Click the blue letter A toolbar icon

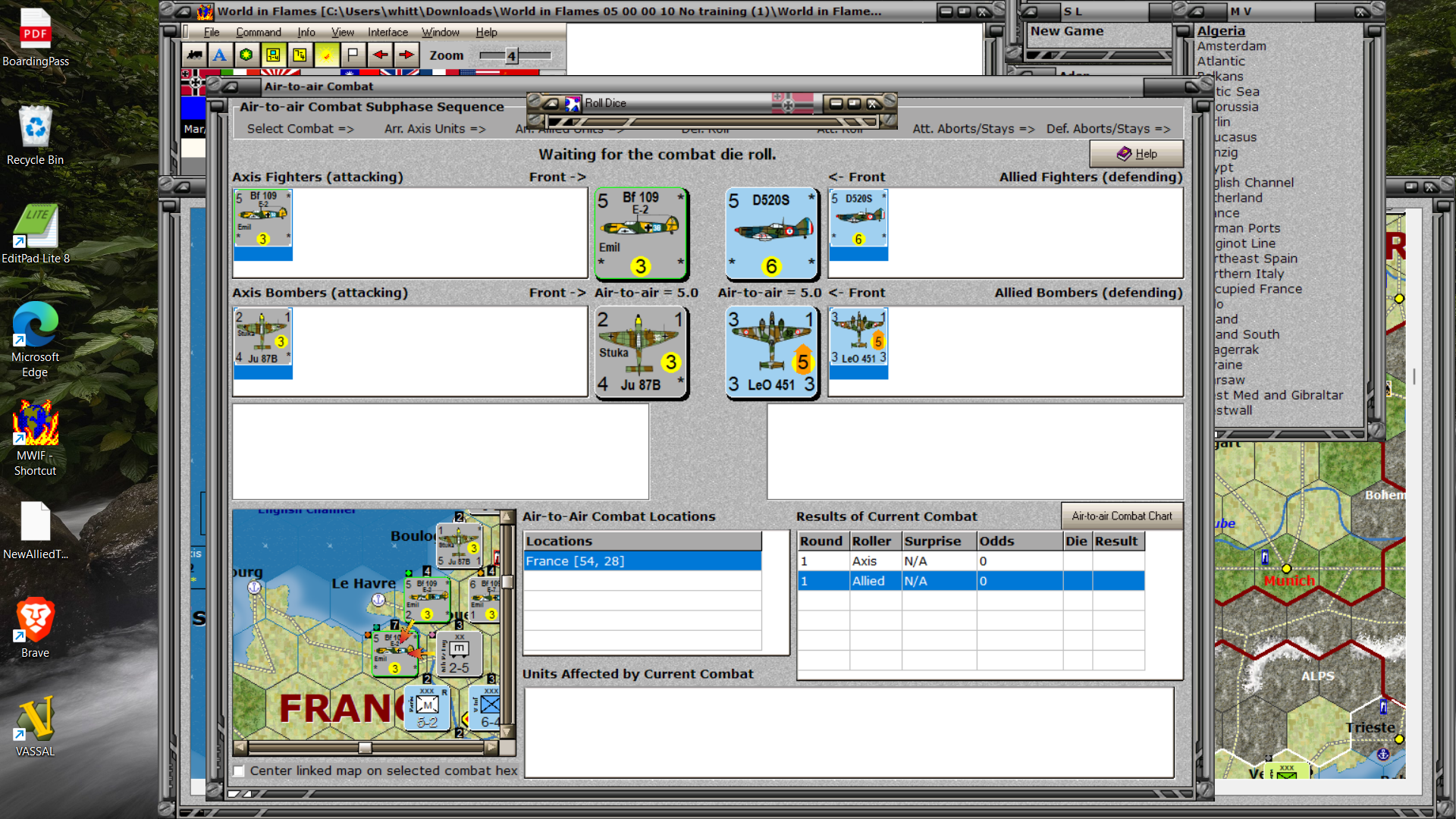click(220, 55)
